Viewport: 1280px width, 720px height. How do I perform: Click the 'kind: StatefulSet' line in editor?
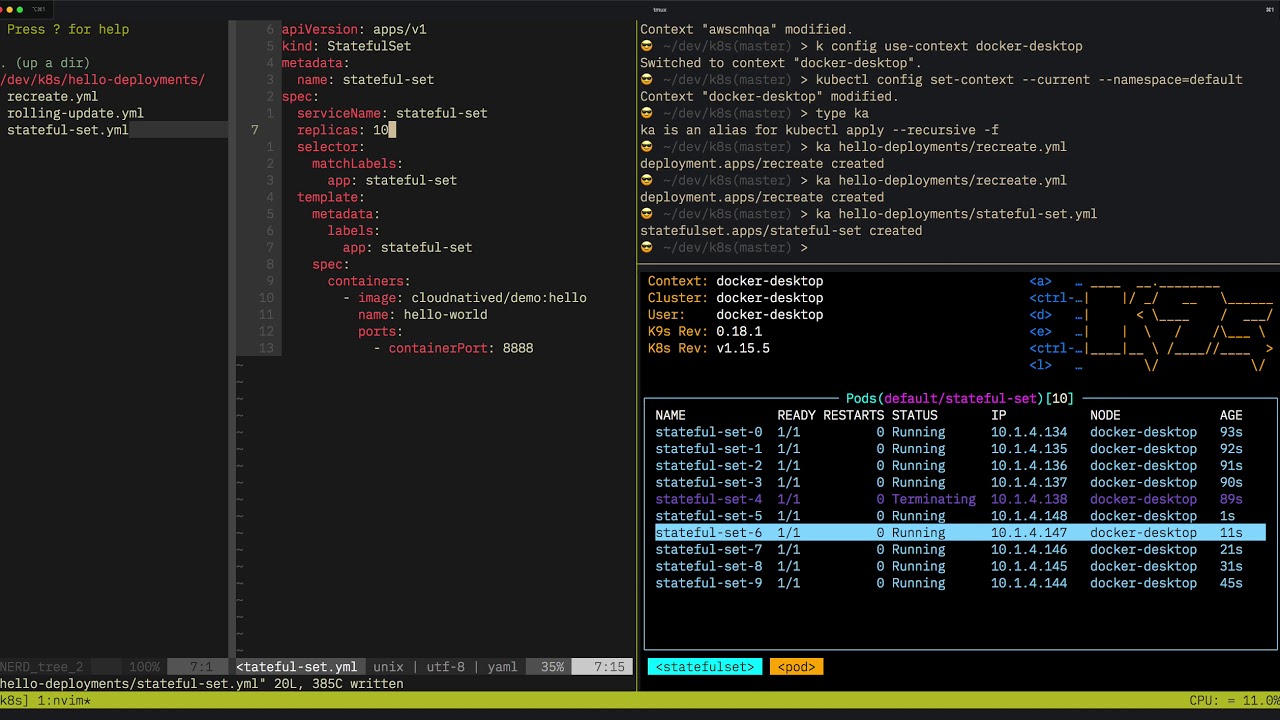pyautogui.click(x=346, y=46)
